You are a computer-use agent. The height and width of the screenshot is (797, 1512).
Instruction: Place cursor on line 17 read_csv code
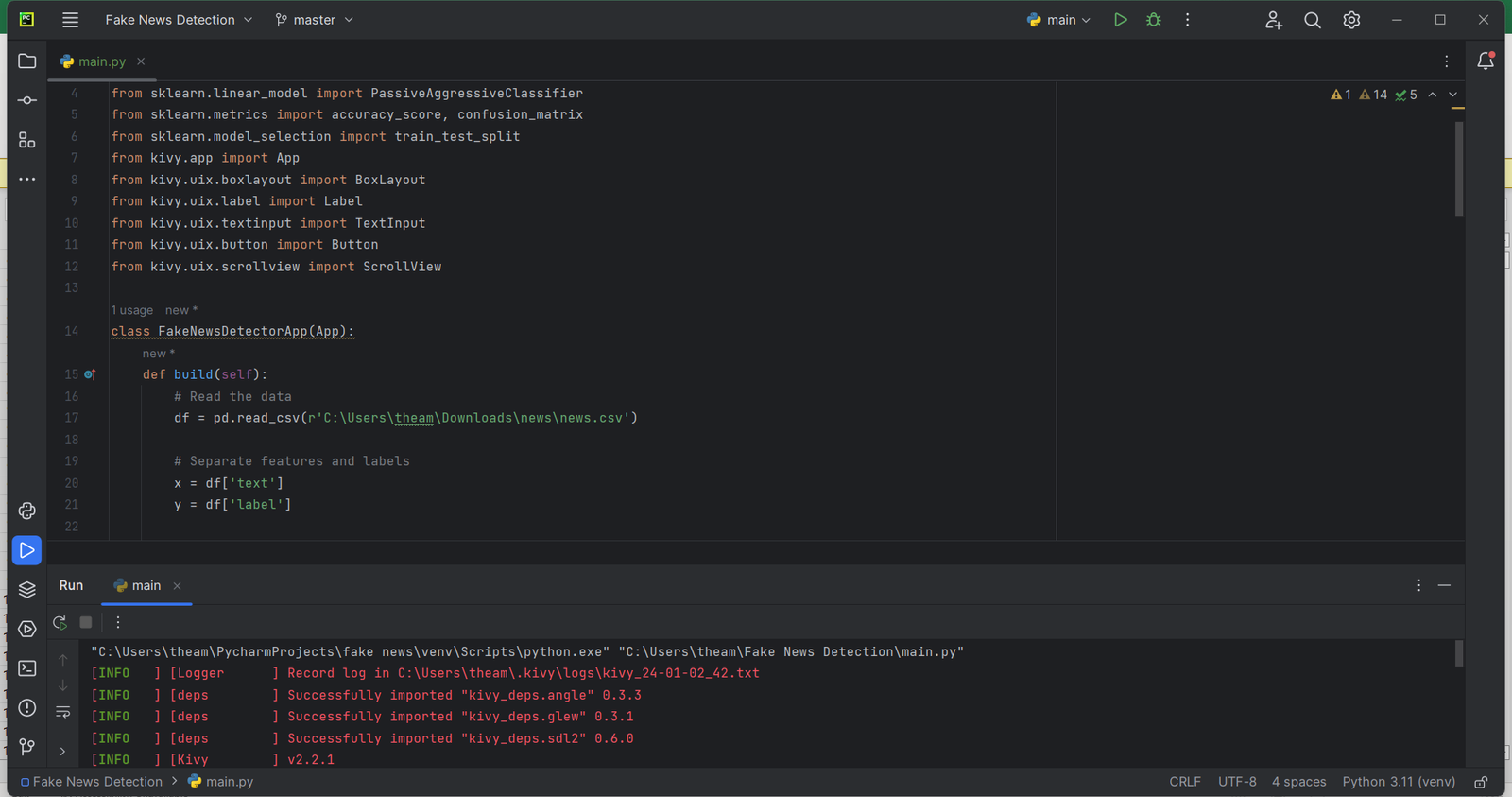click(405, 418)
